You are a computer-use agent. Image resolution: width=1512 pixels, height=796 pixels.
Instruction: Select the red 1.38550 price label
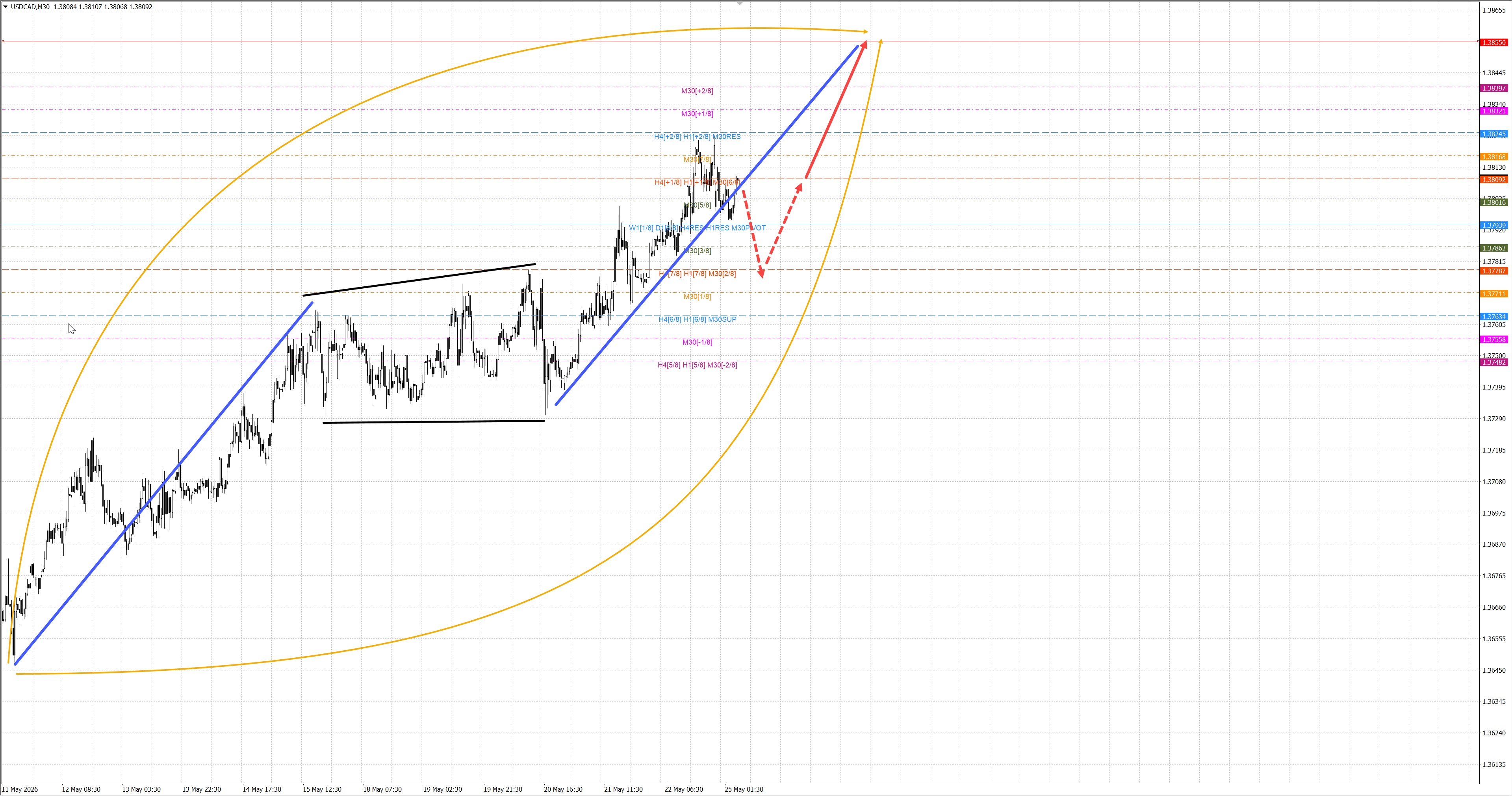[1493, 42]
